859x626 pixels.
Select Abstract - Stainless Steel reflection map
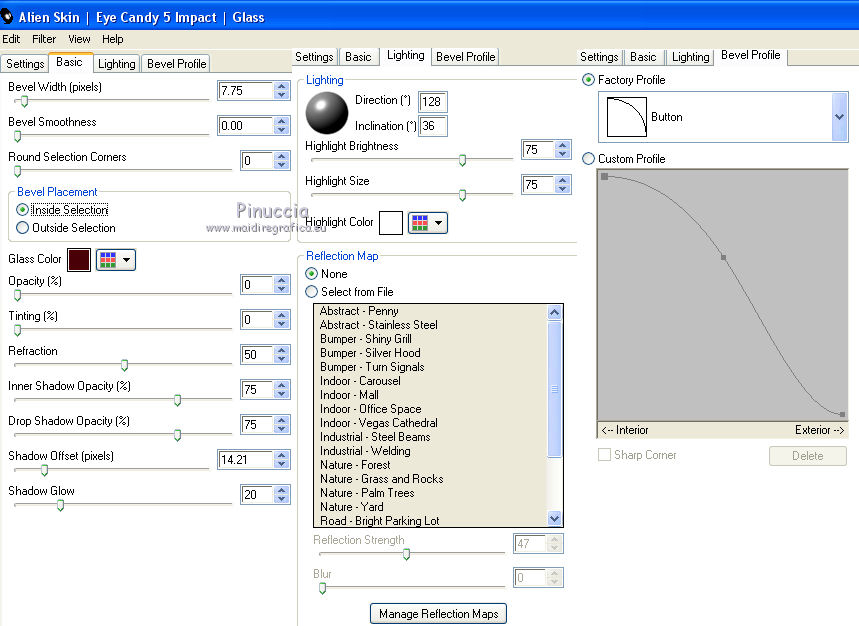point(379,325)
